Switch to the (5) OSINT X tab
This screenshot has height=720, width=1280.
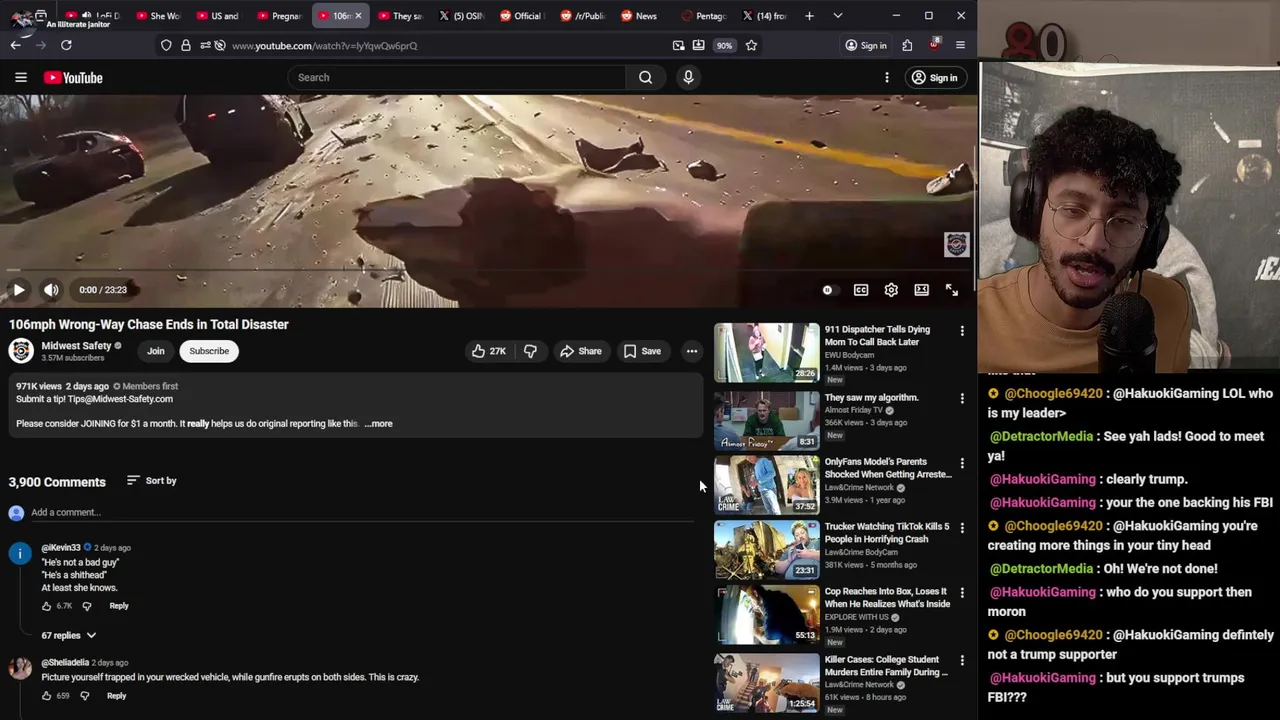460,16
